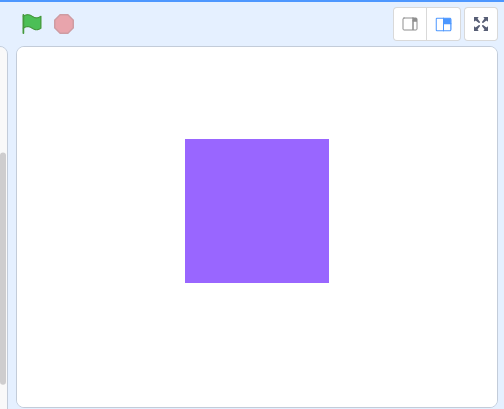This screenshot has width=504, height=409.
Task: Halt the running project with stop sign
Action: pyautogui.click(x=64, y=24)
